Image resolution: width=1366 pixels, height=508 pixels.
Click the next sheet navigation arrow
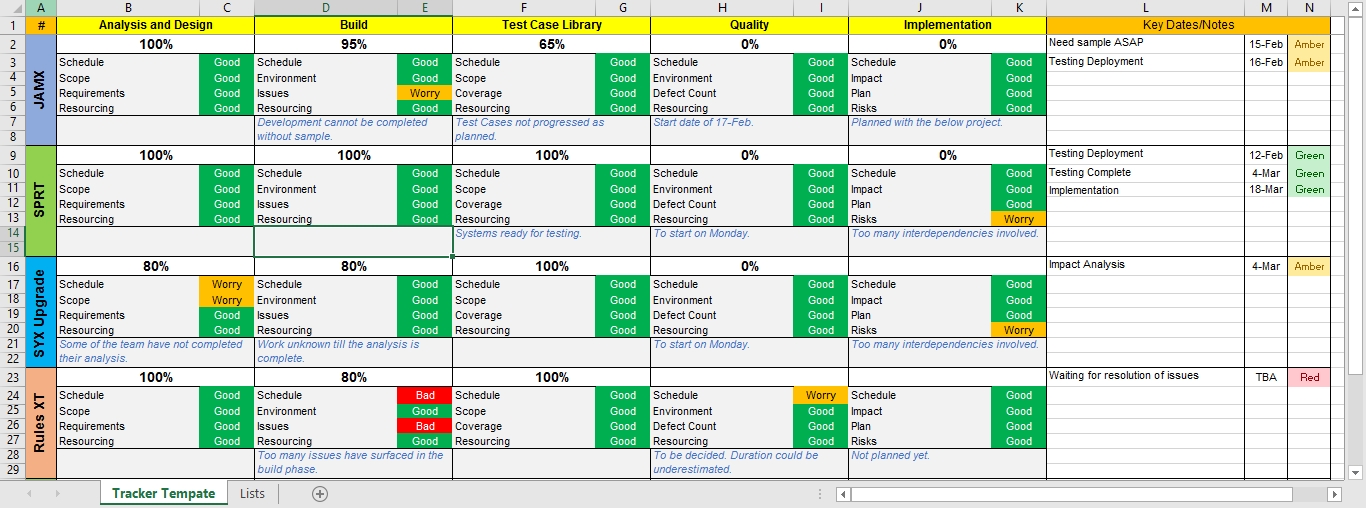click(56, 494)
